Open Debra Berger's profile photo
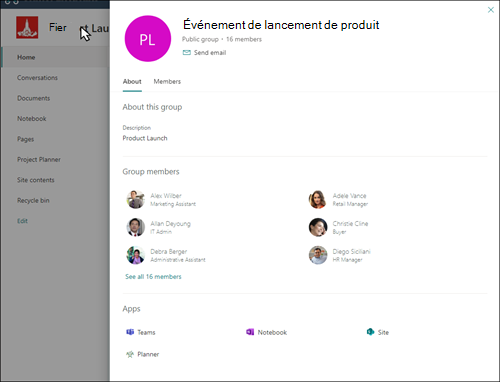This screenshot has width=500, height=382. (x=135, y=255)
